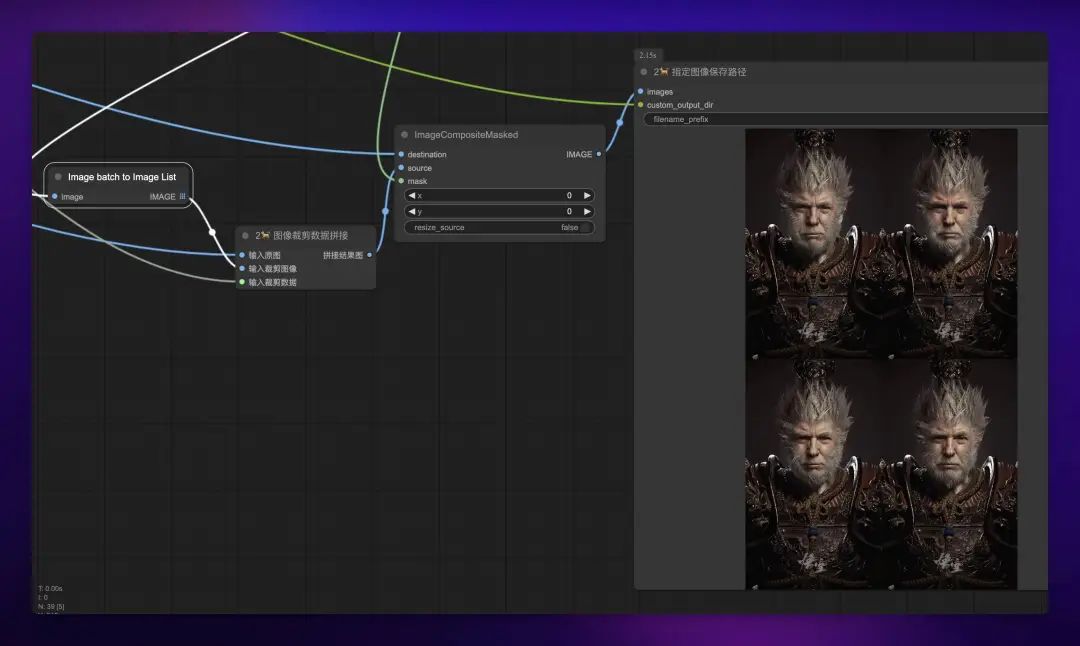The height and width of the screenshot is (646, 1080).
Task: Increase the x value with right arrow
Action: coord(587,196)
